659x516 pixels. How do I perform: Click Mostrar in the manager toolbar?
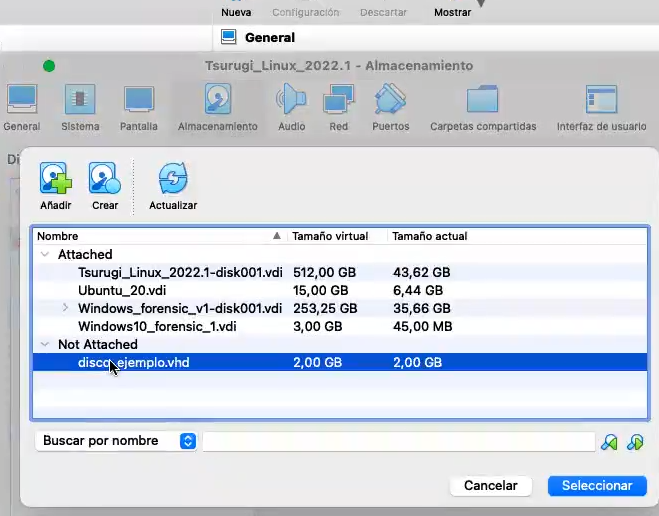click(x=452, y=13)
